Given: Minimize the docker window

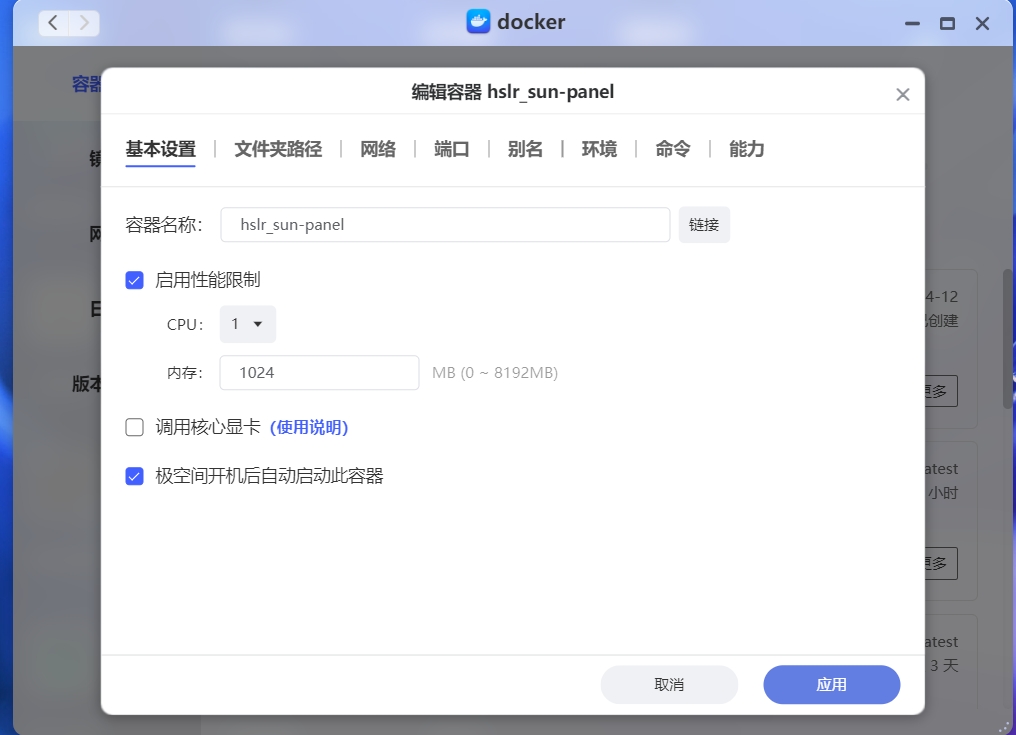Looking at the screenshot, I should click(912, 23).
